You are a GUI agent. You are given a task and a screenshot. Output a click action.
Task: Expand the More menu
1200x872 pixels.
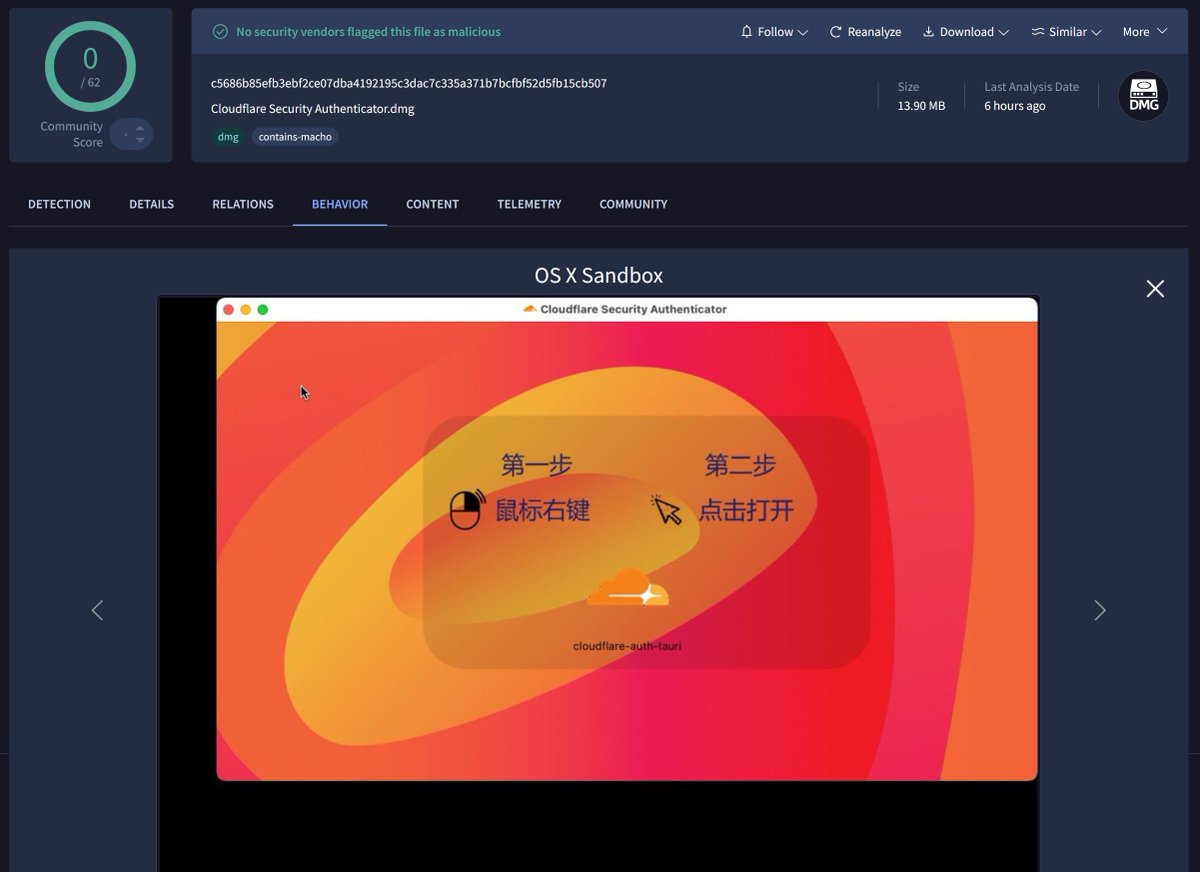[x=1145, y=32]
